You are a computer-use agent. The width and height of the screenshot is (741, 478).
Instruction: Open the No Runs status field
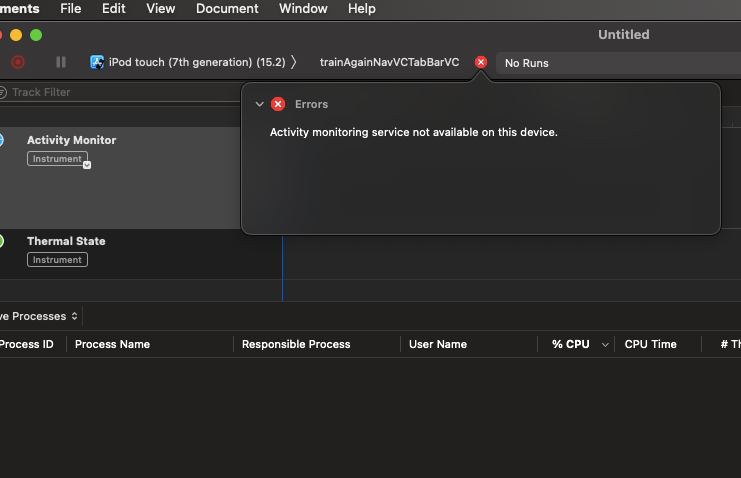coord(618,63)
